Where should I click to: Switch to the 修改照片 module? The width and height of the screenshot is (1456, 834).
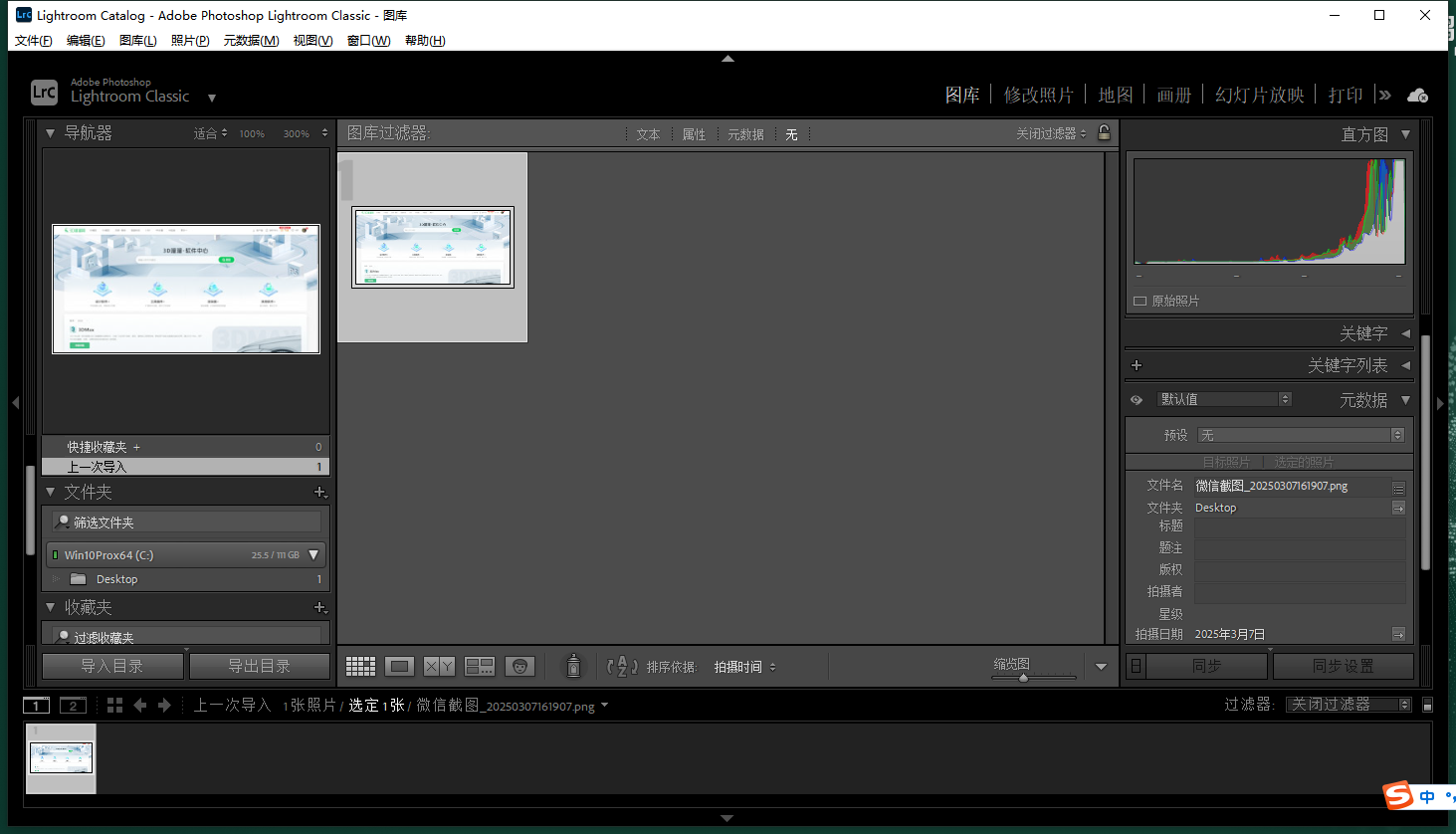[1039, 95]
